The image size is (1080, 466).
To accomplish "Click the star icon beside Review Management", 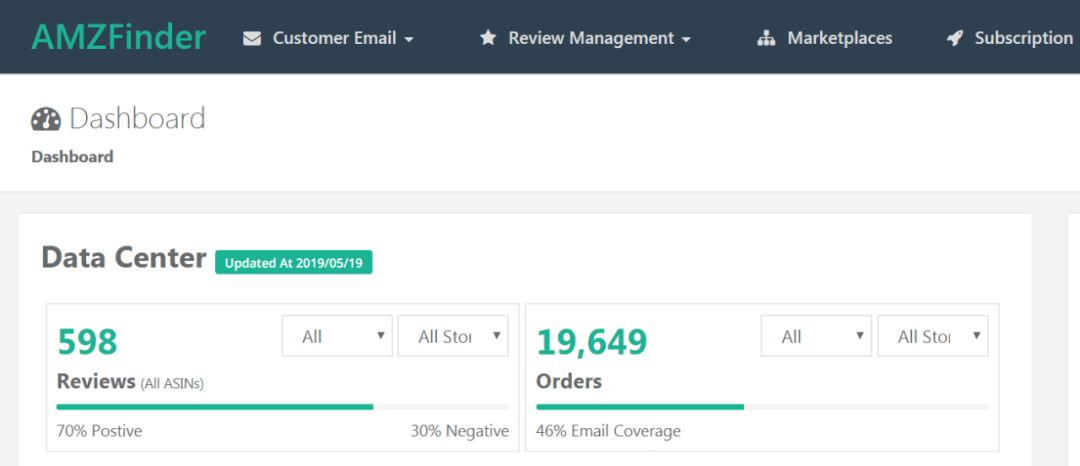I will 488,38.
